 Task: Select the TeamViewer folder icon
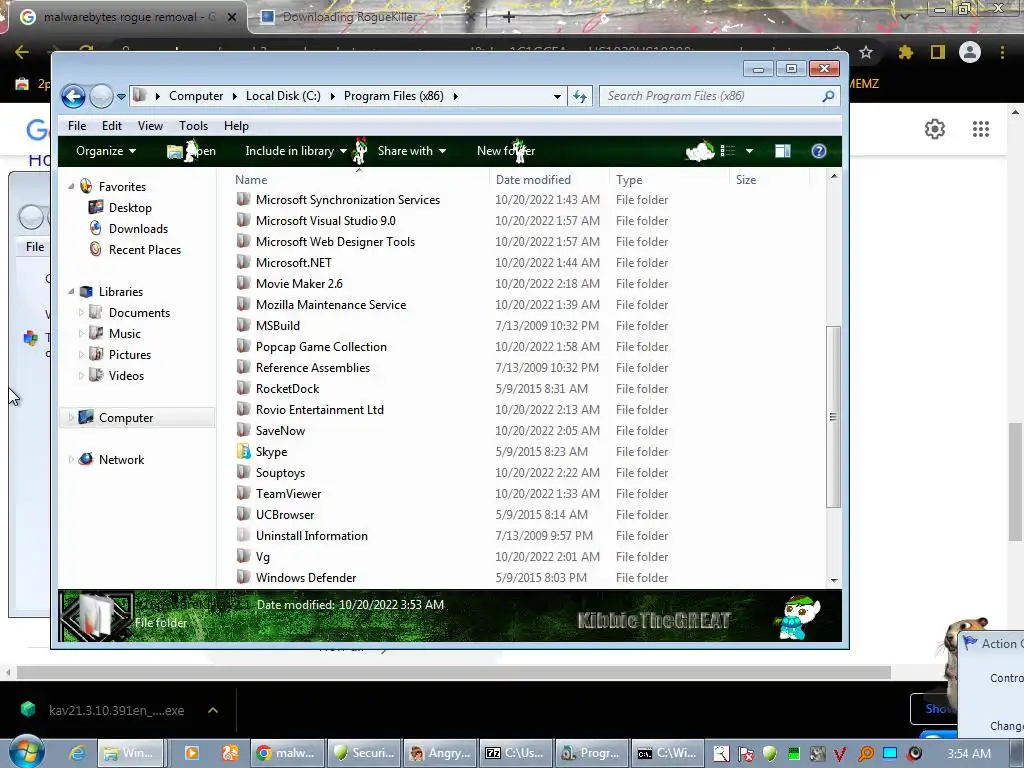[244, 494]
